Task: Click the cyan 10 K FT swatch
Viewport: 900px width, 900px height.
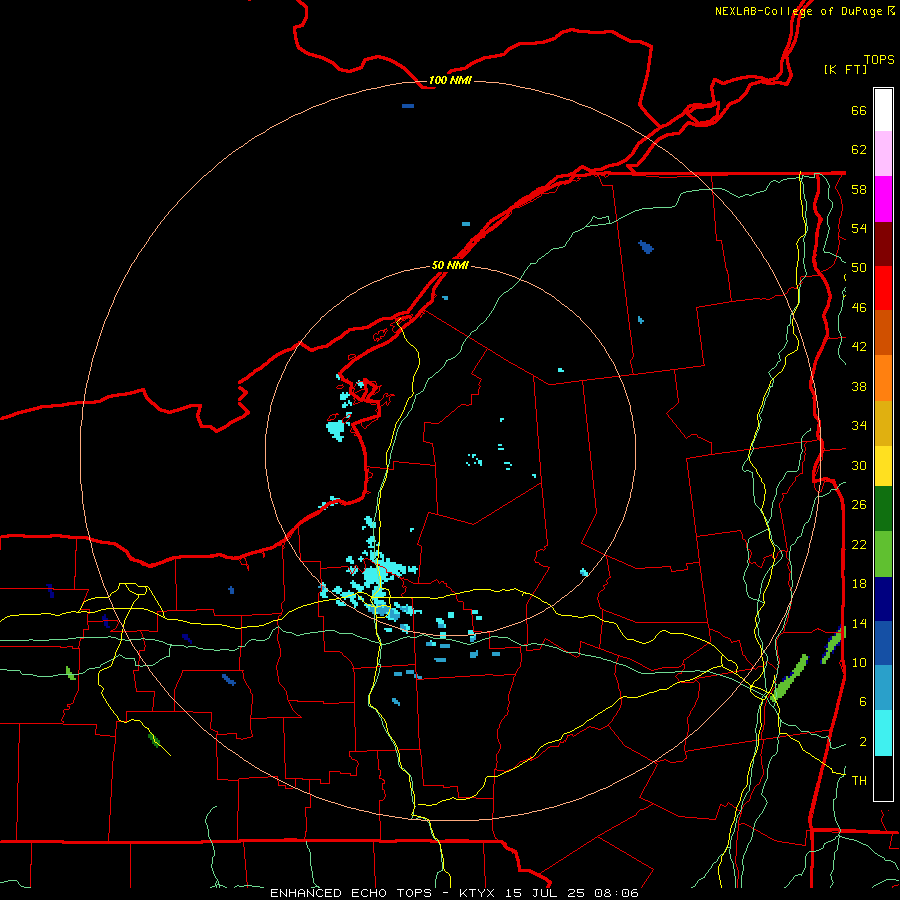Action: [883, 733]
